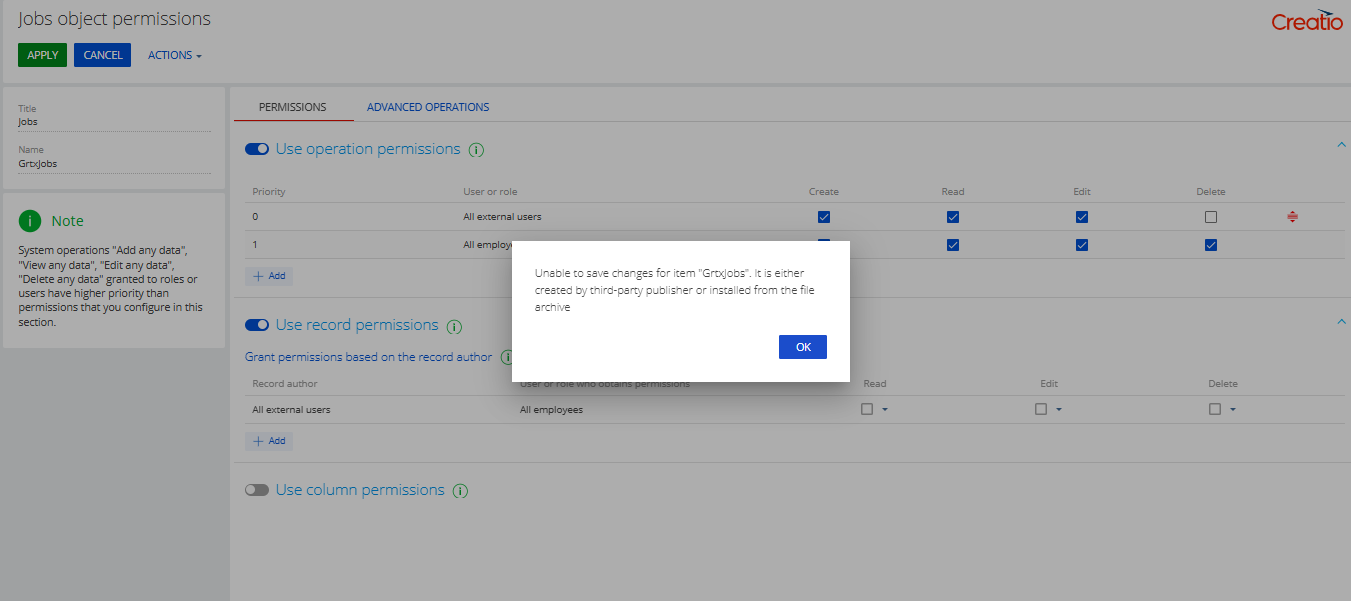Select the Permissions tab
1351x601 pixels.
tap(292, 107)
